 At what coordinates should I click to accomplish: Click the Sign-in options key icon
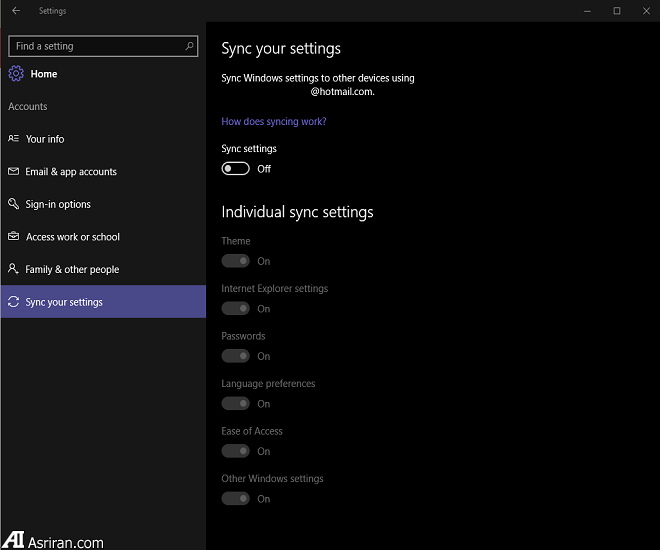pos(14,204)
